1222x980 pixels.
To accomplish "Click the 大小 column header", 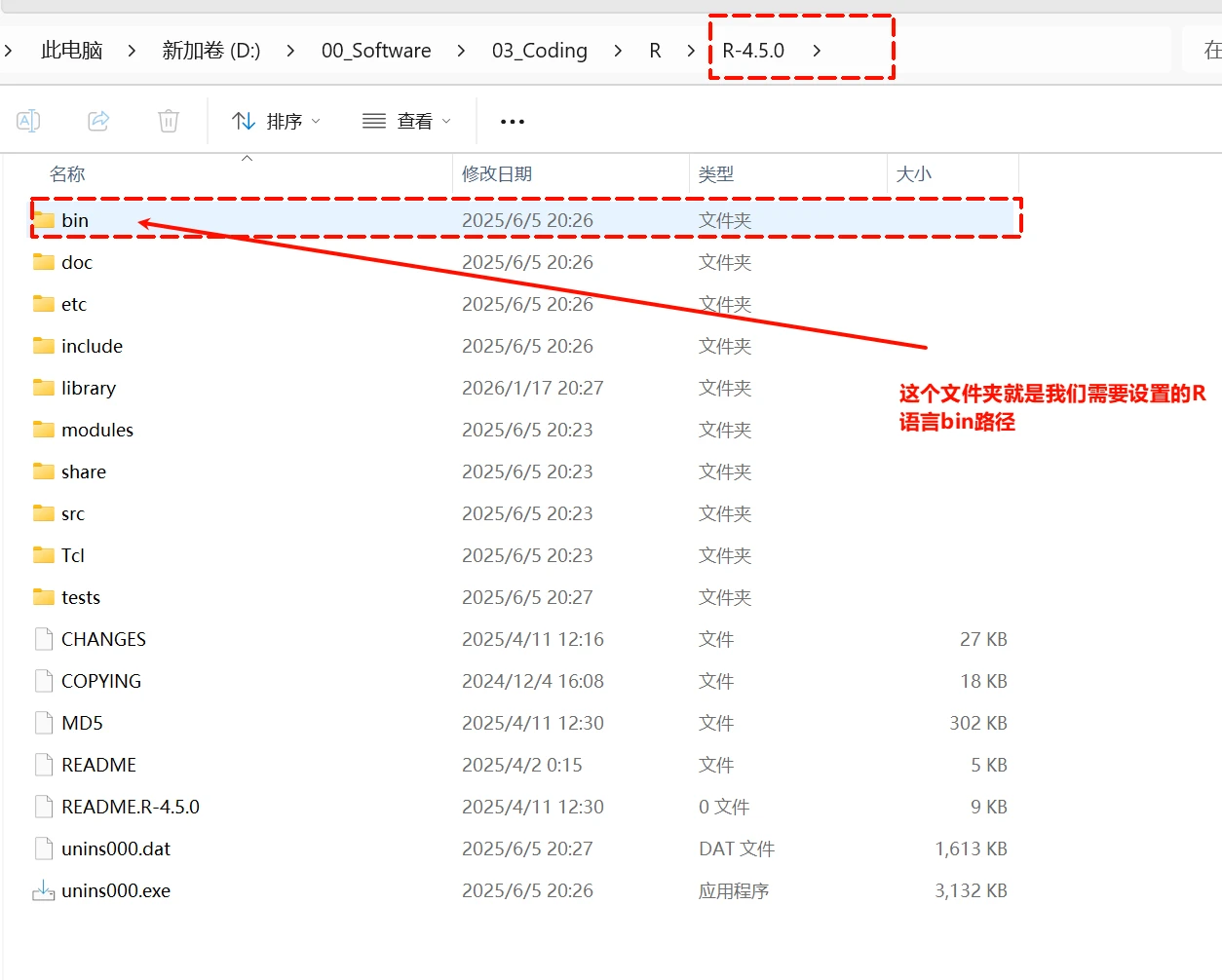I will [914, 174].
